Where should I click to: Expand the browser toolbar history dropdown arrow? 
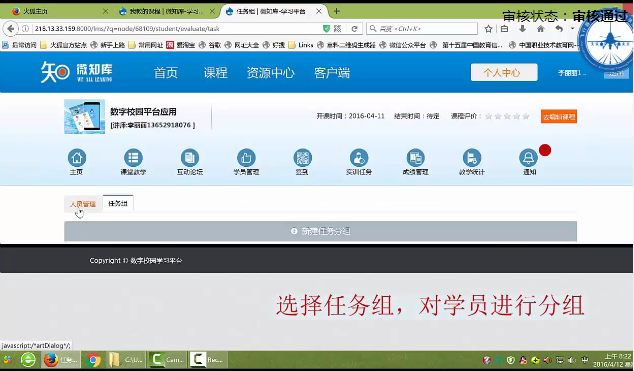point(572,29)
